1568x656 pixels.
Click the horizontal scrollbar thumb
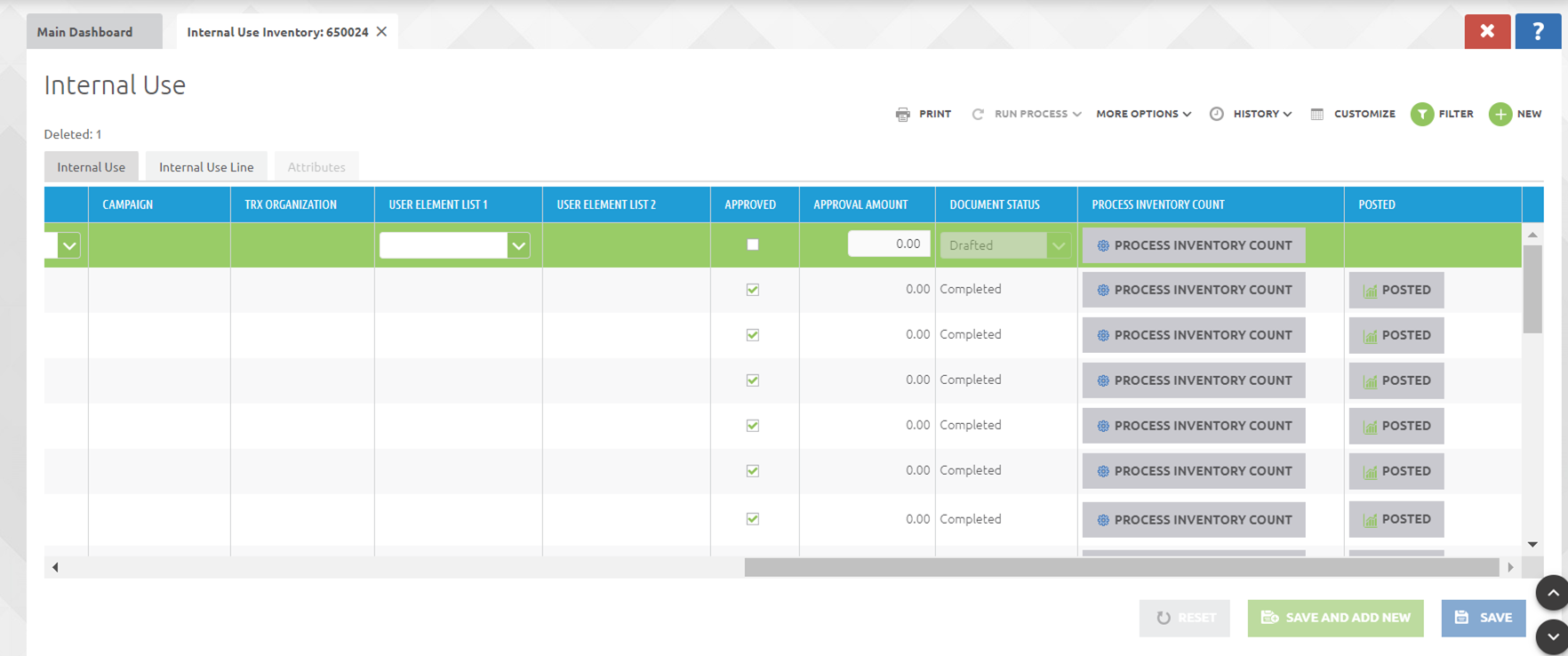pyautogui.click(x=1121, y=567)
